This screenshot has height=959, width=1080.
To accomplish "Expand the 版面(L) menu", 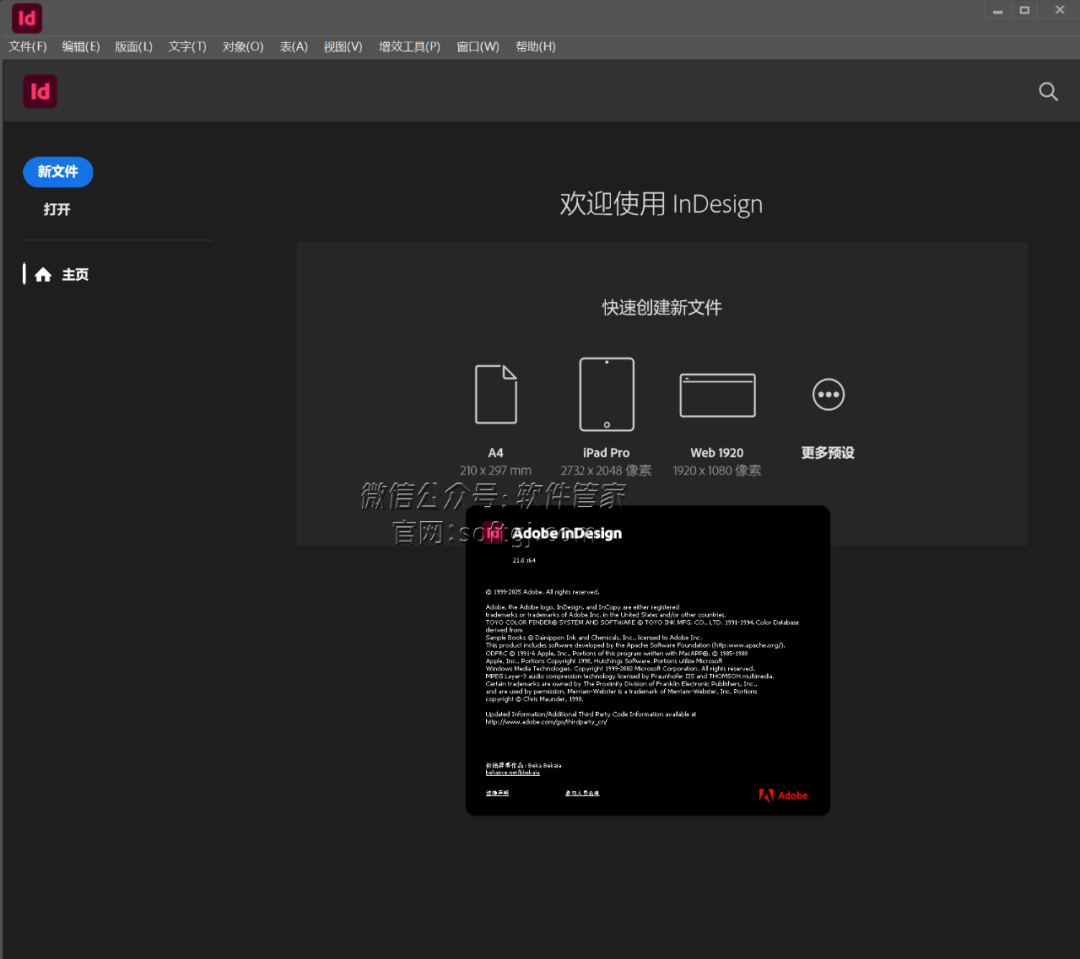I will (134, 47).
